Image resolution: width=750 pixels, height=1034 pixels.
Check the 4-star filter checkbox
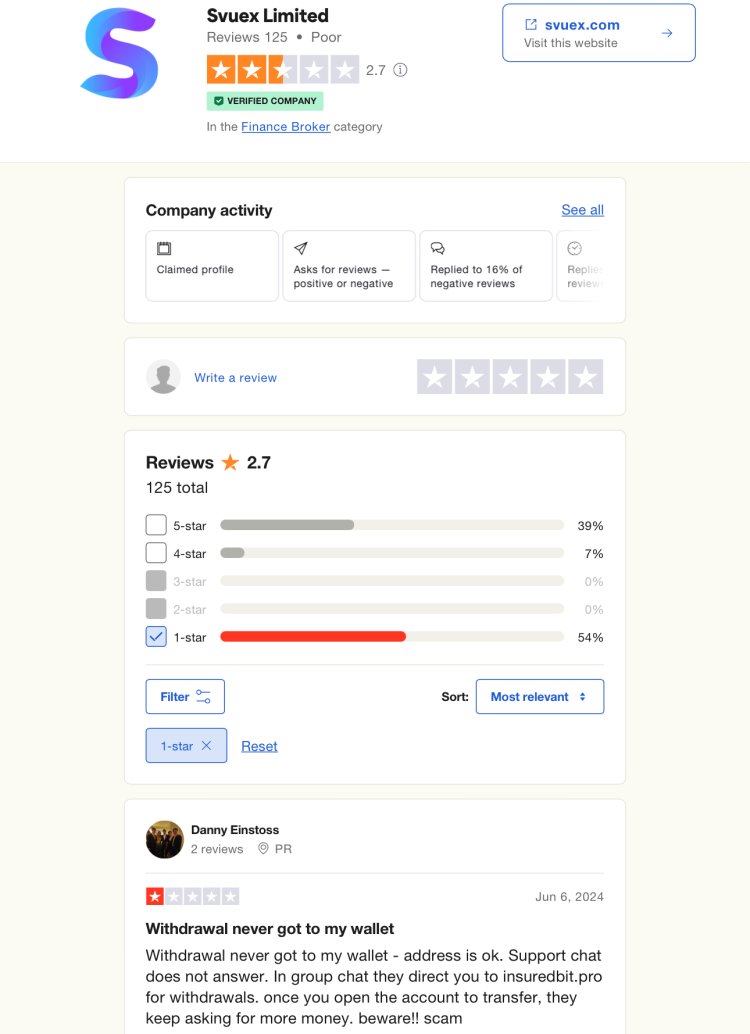click(x=156, y=553)
